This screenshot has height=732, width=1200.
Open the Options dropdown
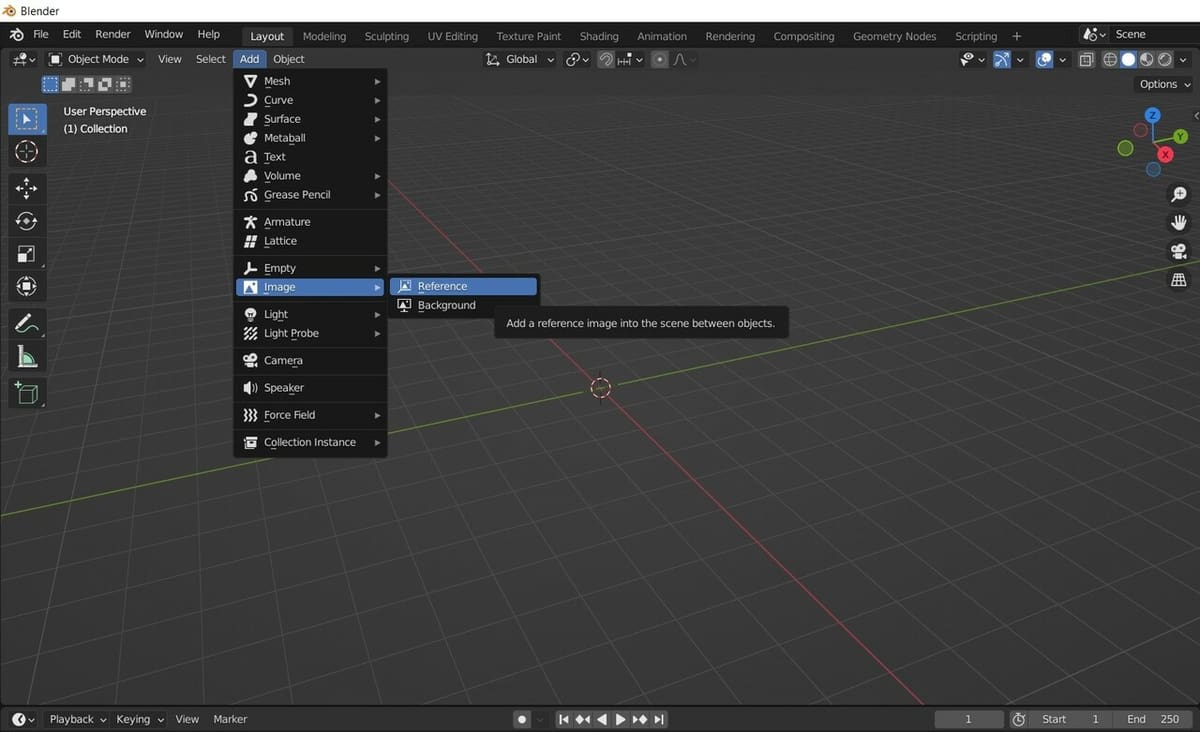pyautogui.click(x=1164, y=84)
